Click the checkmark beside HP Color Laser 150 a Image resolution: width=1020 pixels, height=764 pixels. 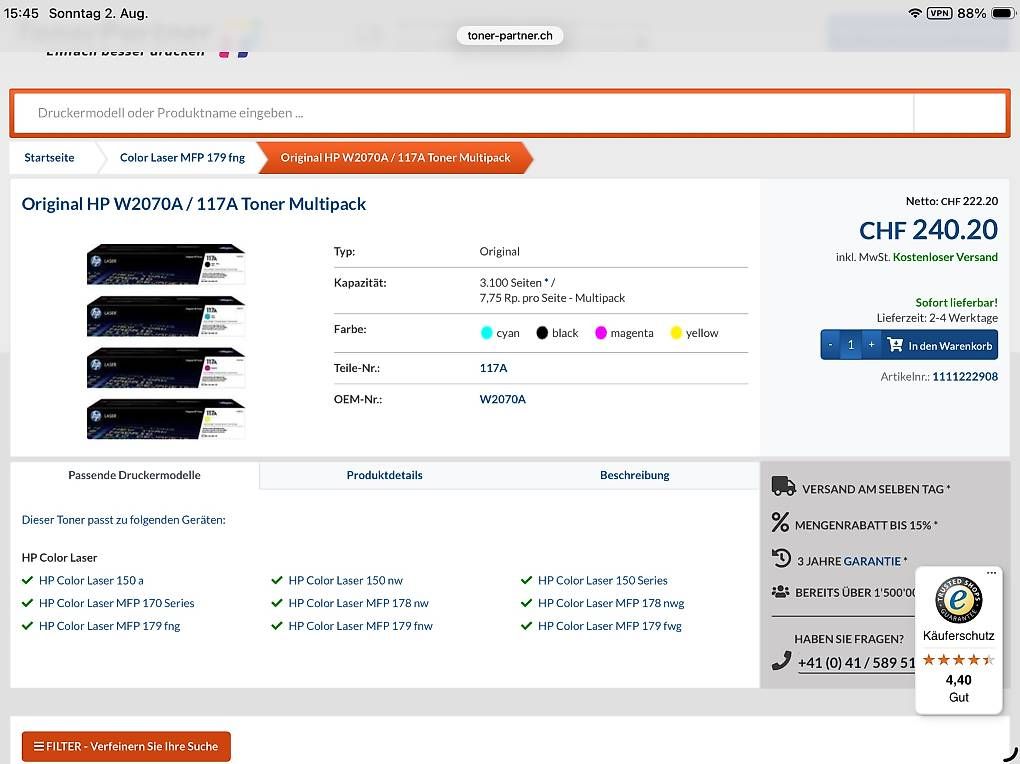click(x=27, y=580)
